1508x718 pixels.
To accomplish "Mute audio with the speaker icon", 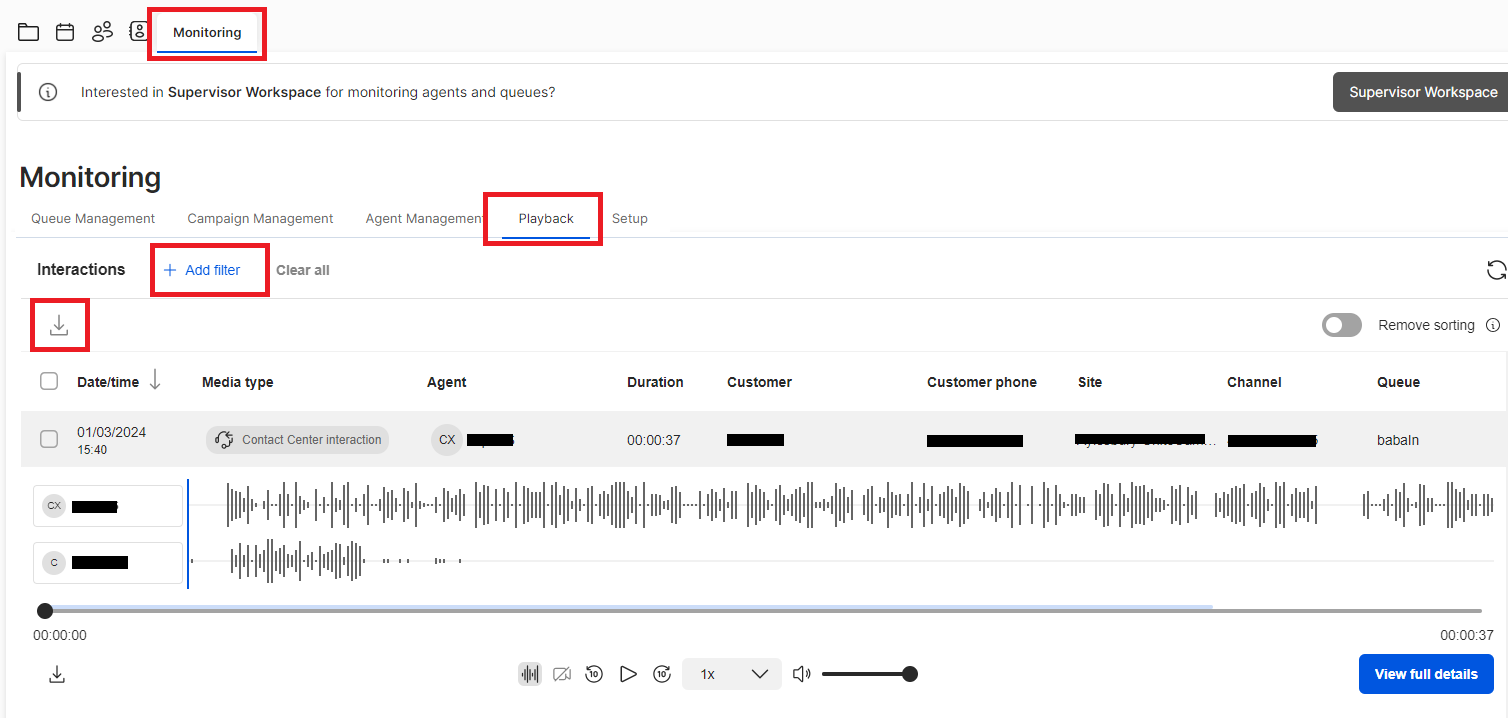I will 801,674.
